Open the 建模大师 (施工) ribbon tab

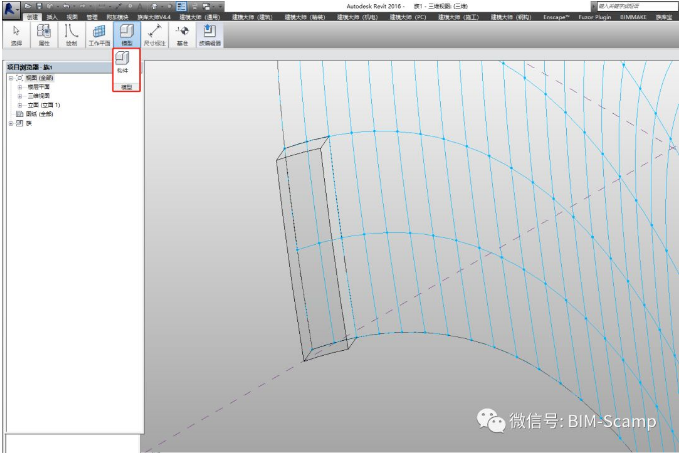458,17
